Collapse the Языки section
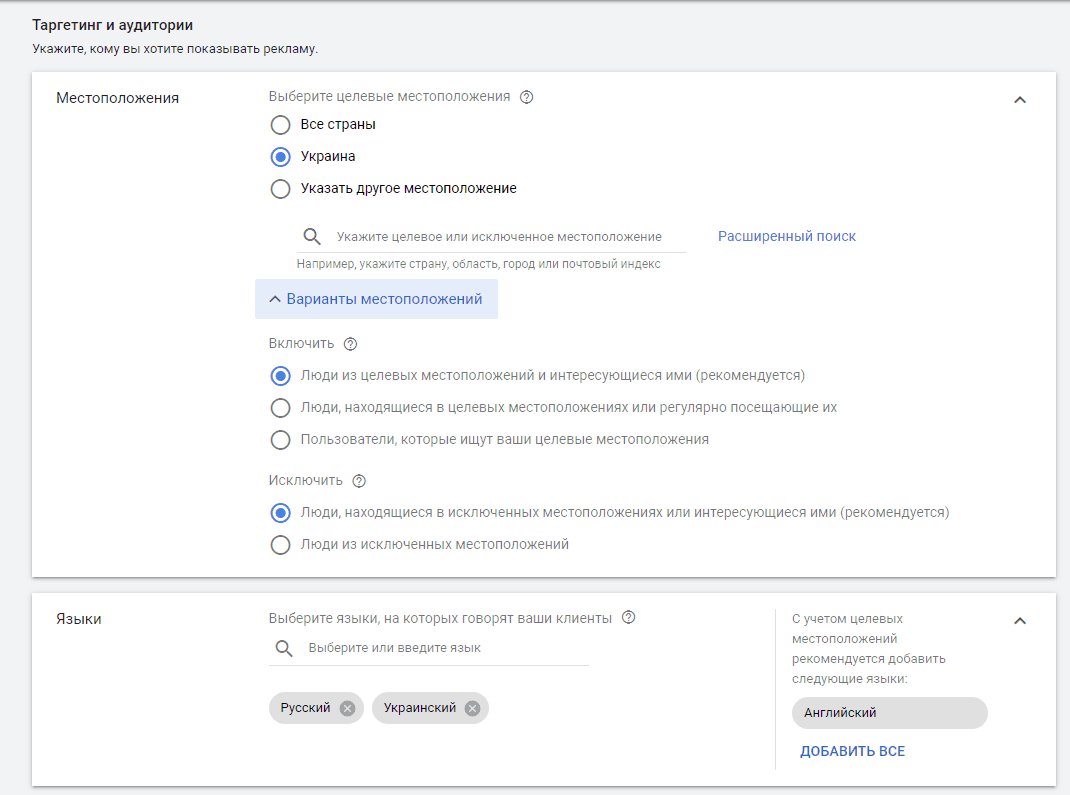 click(1020, 620)
